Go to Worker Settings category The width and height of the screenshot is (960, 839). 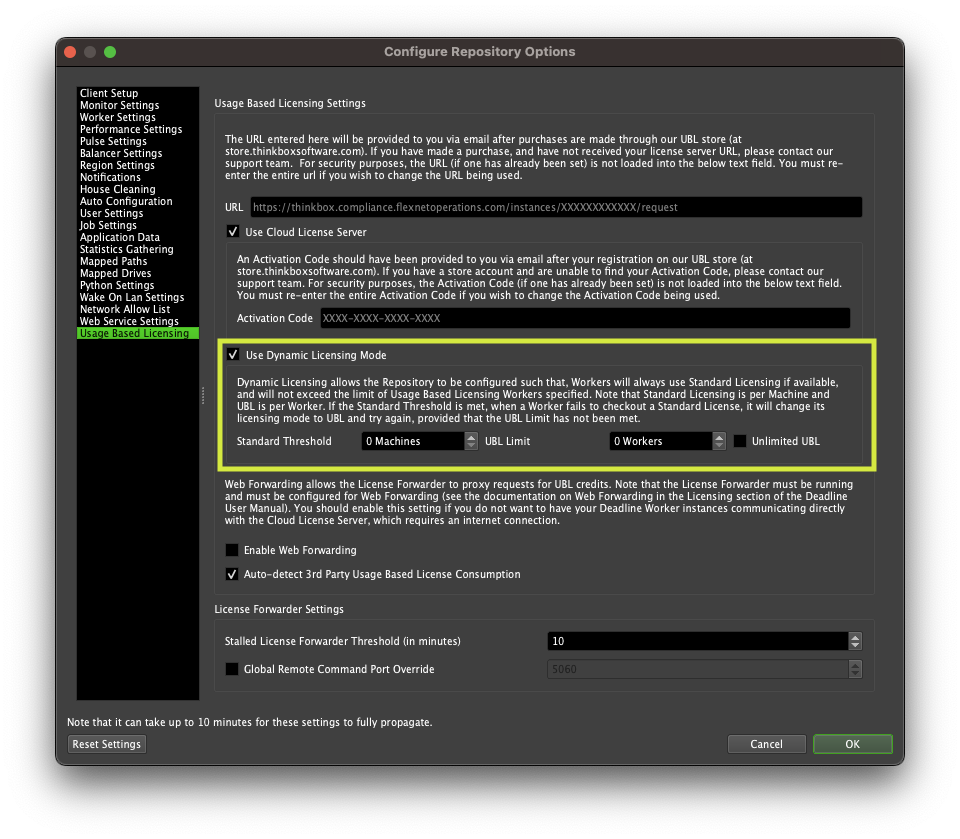click(118, 117)
